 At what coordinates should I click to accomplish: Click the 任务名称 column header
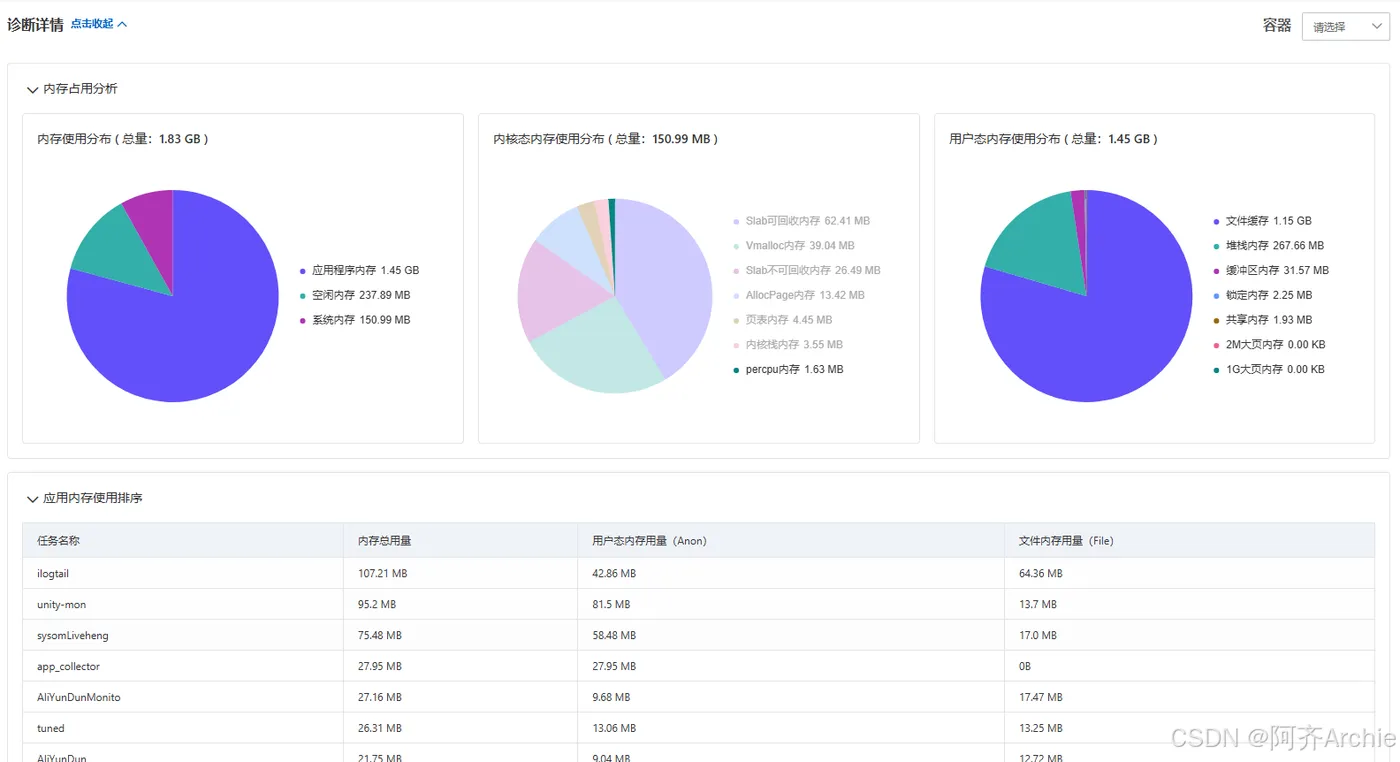coord(58,541)
